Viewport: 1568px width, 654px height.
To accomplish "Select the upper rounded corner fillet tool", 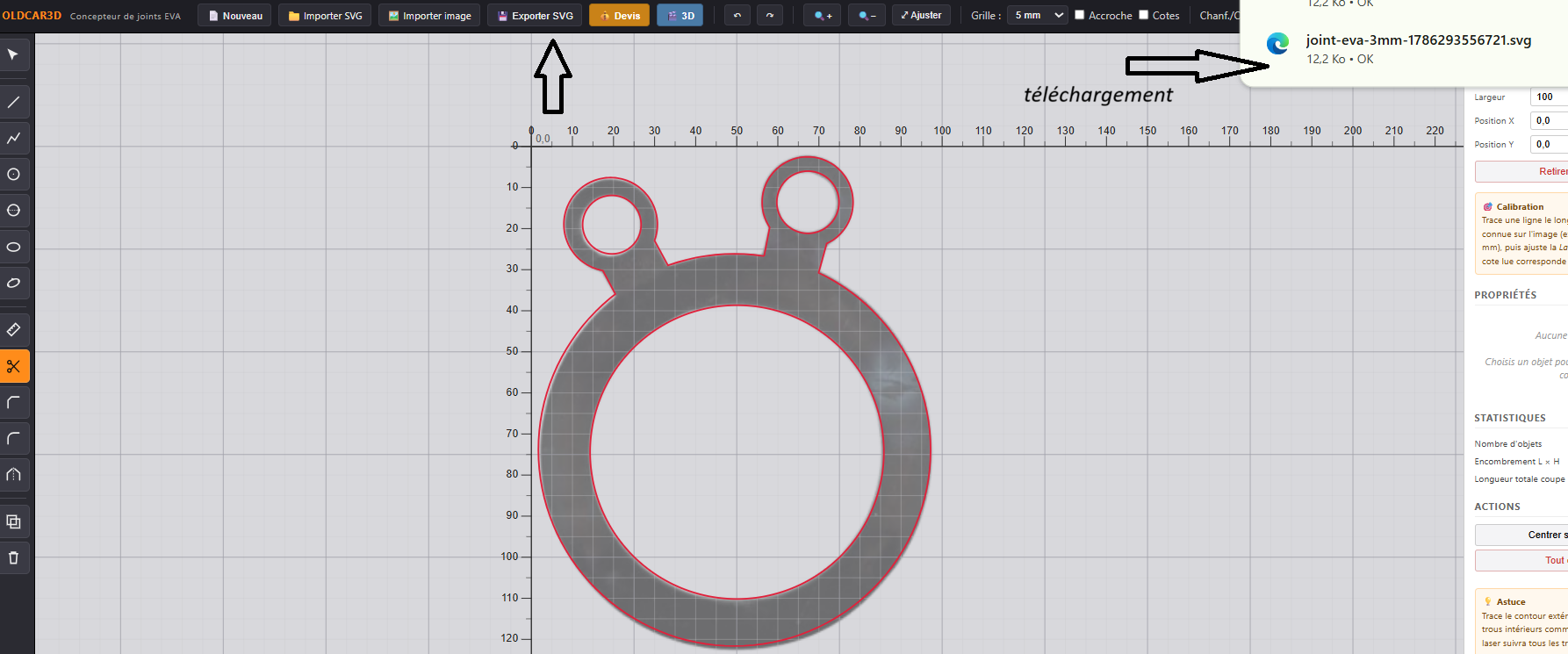I will [14, 402].
